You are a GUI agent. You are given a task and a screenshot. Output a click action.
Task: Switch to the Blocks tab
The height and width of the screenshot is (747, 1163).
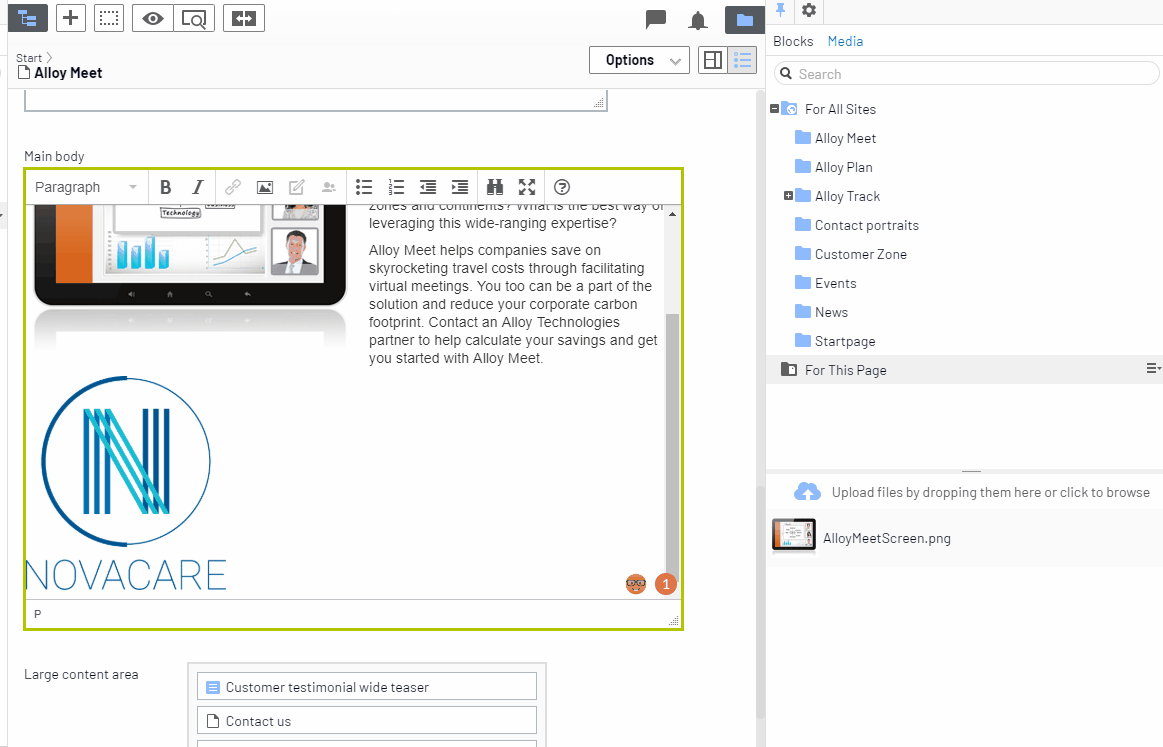[793, 42]
